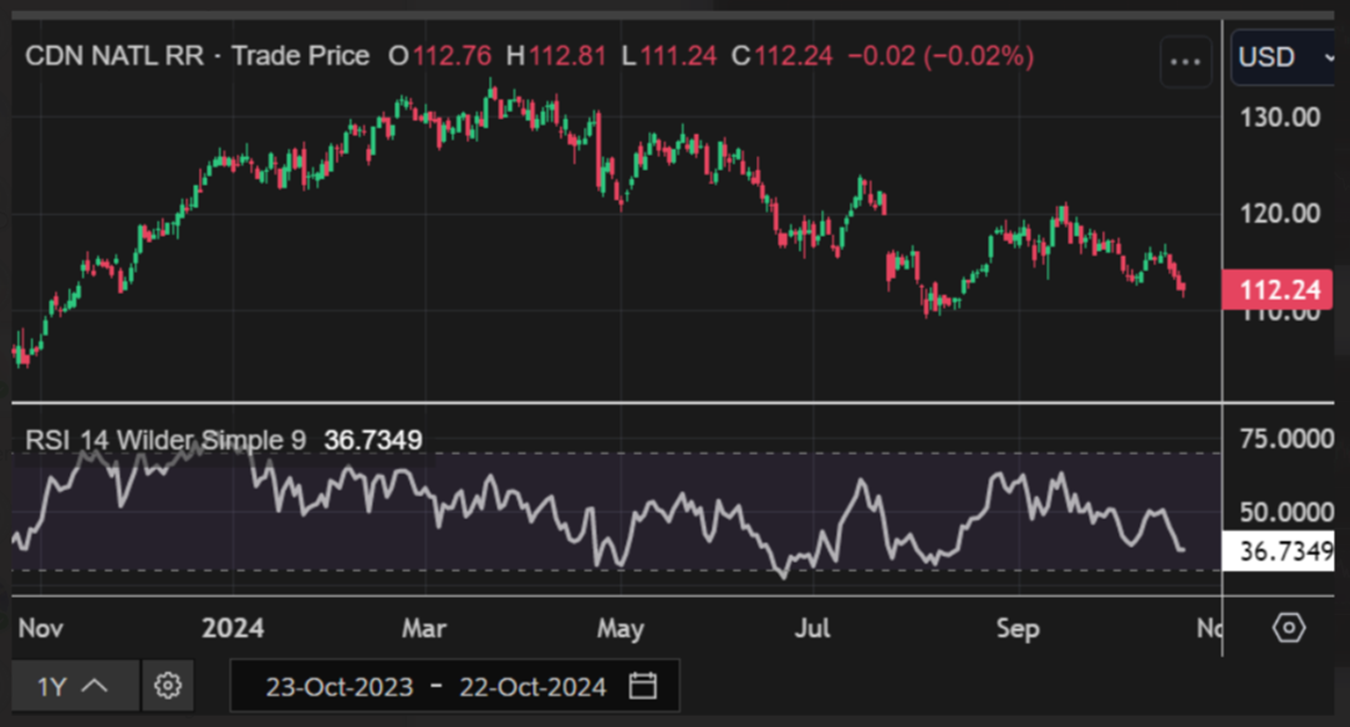The height and width of the screenshot is (727, 1350).
Task: Click the "130.00" price axis label
Action: pos(1280,117)
